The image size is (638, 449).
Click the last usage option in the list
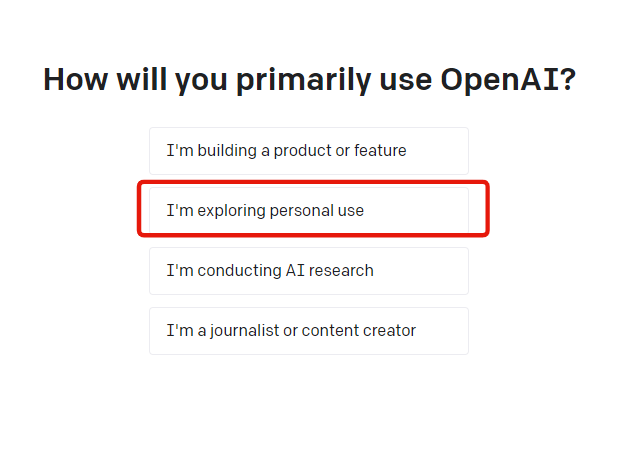[308, 331]
